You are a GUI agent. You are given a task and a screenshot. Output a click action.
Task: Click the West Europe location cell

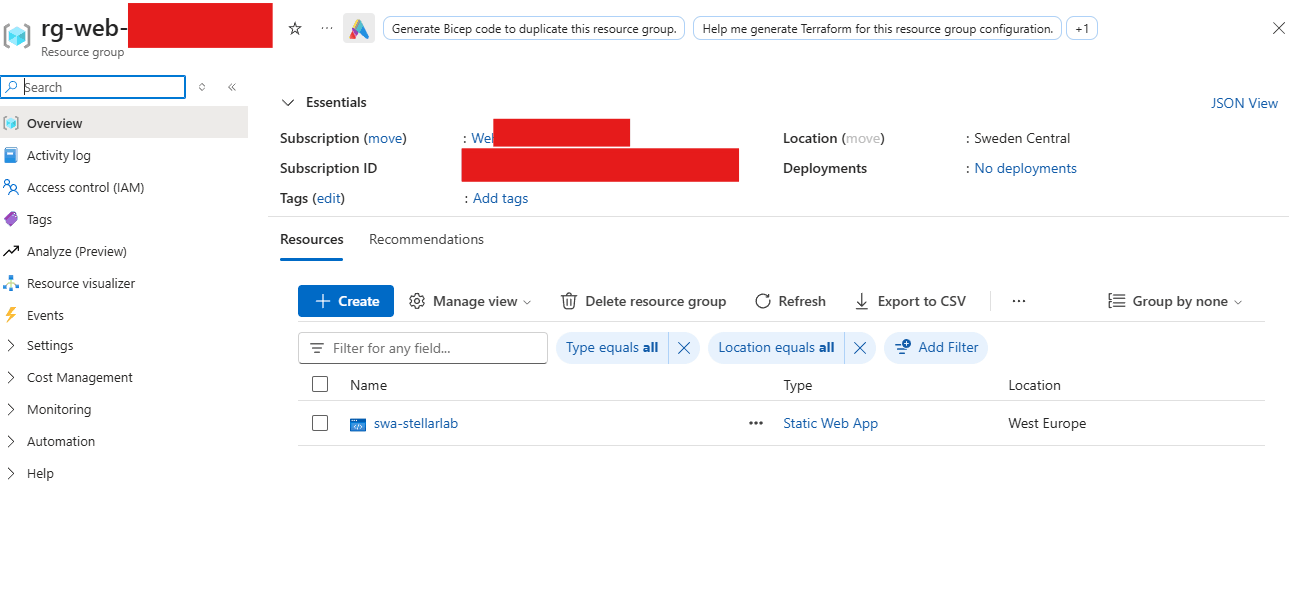[x=1047, y=423]
